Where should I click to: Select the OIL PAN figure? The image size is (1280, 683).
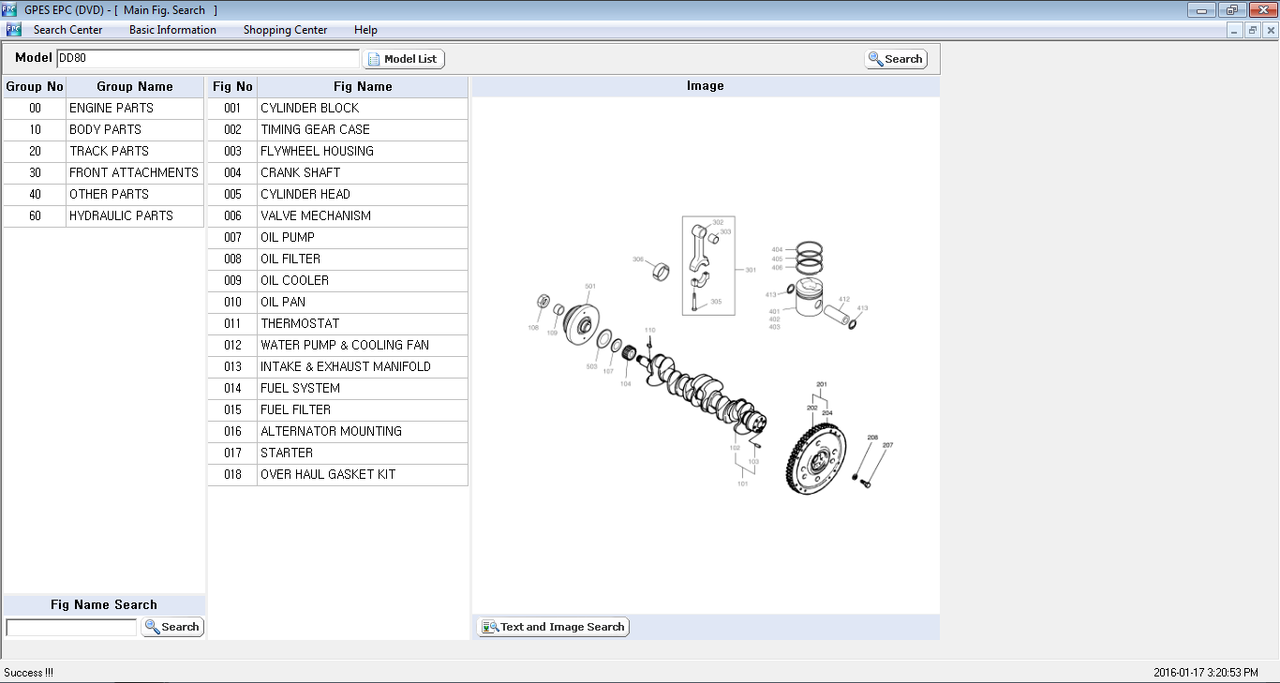[338, 302]
